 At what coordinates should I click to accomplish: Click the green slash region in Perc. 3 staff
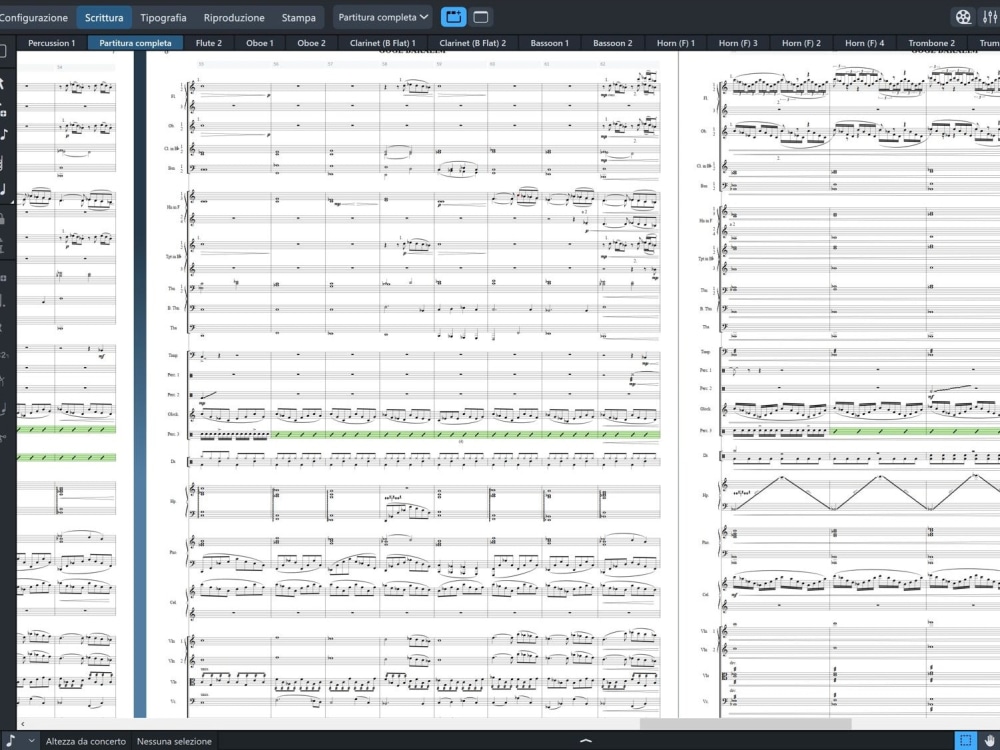465,434
